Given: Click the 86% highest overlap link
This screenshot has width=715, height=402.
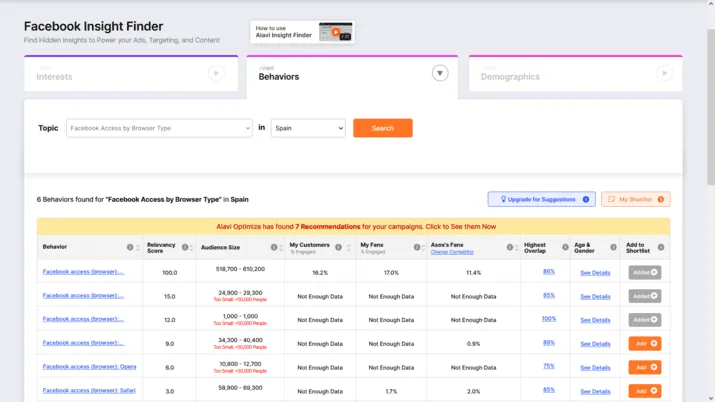Looking at the screenshot, I should coord(549,271).
